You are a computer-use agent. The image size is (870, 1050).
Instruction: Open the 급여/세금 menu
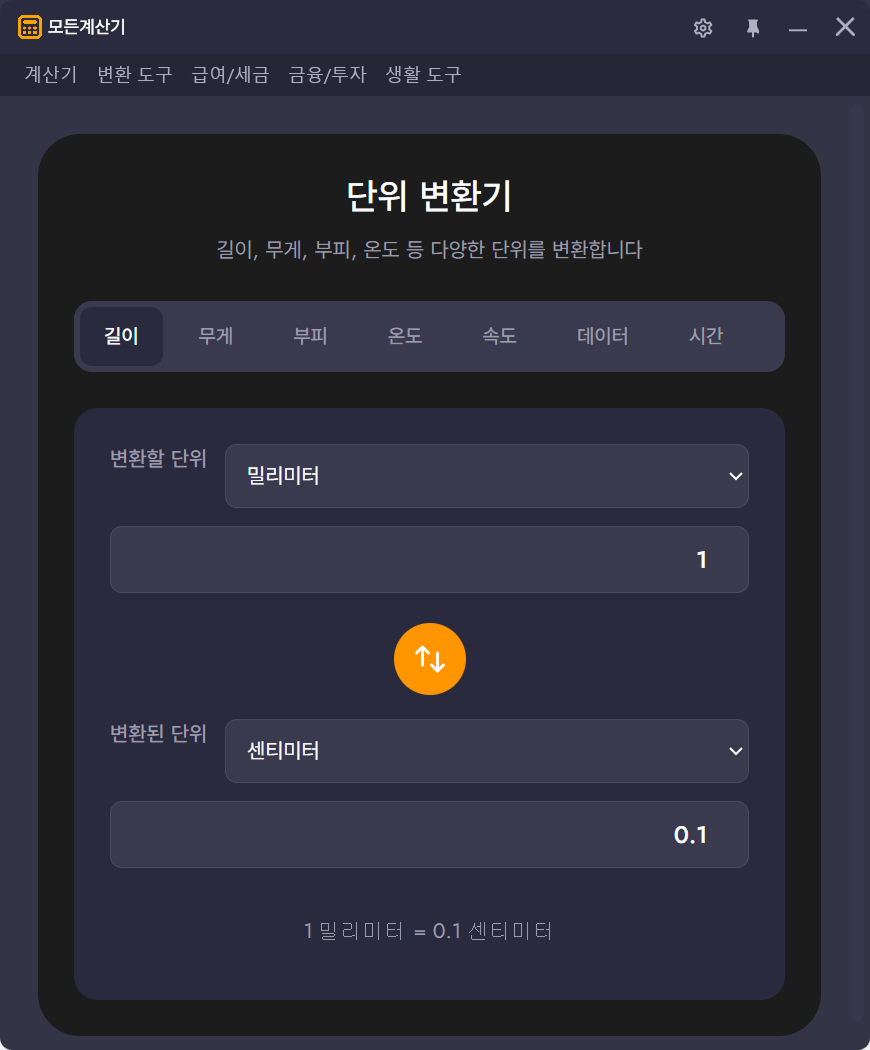coord(230,75)
